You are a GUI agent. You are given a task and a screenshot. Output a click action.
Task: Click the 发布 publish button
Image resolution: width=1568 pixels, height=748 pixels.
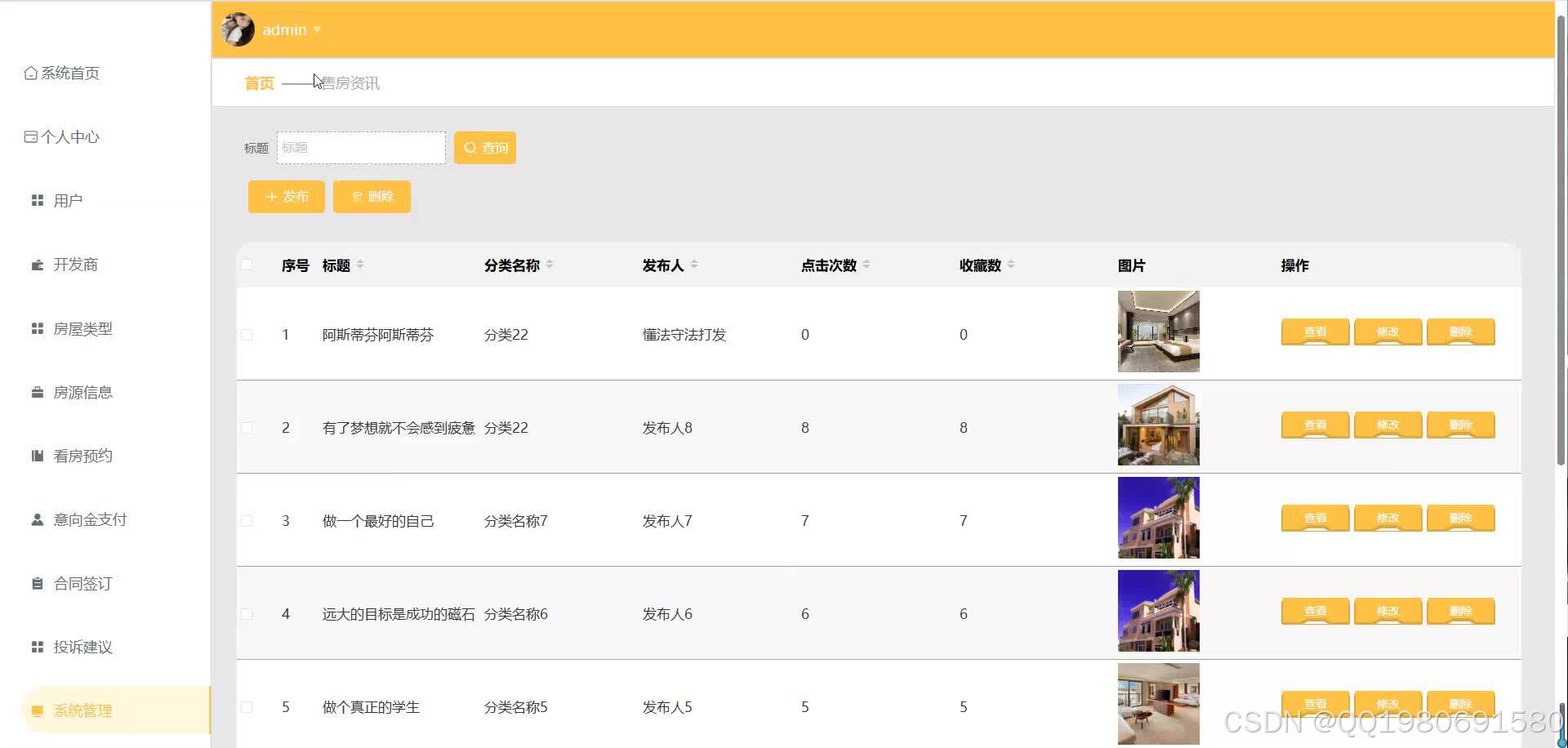click(287, 197)
